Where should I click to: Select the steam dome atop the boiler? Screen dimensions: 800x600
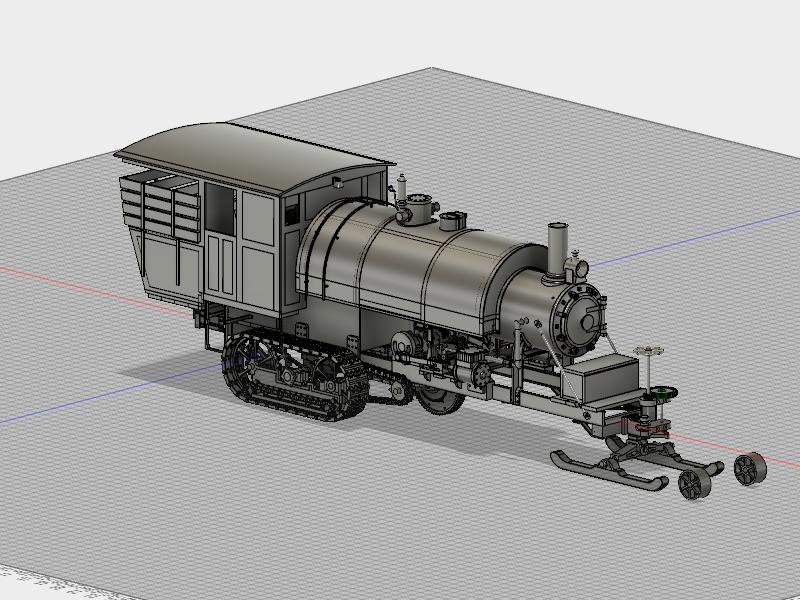[x=418, y=209]
